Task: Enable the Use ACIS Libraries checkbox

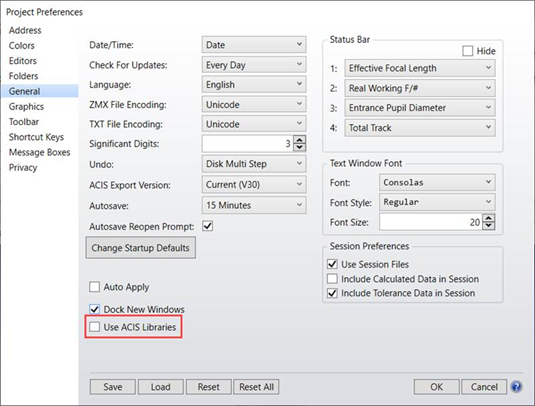Action: [95, 327]
